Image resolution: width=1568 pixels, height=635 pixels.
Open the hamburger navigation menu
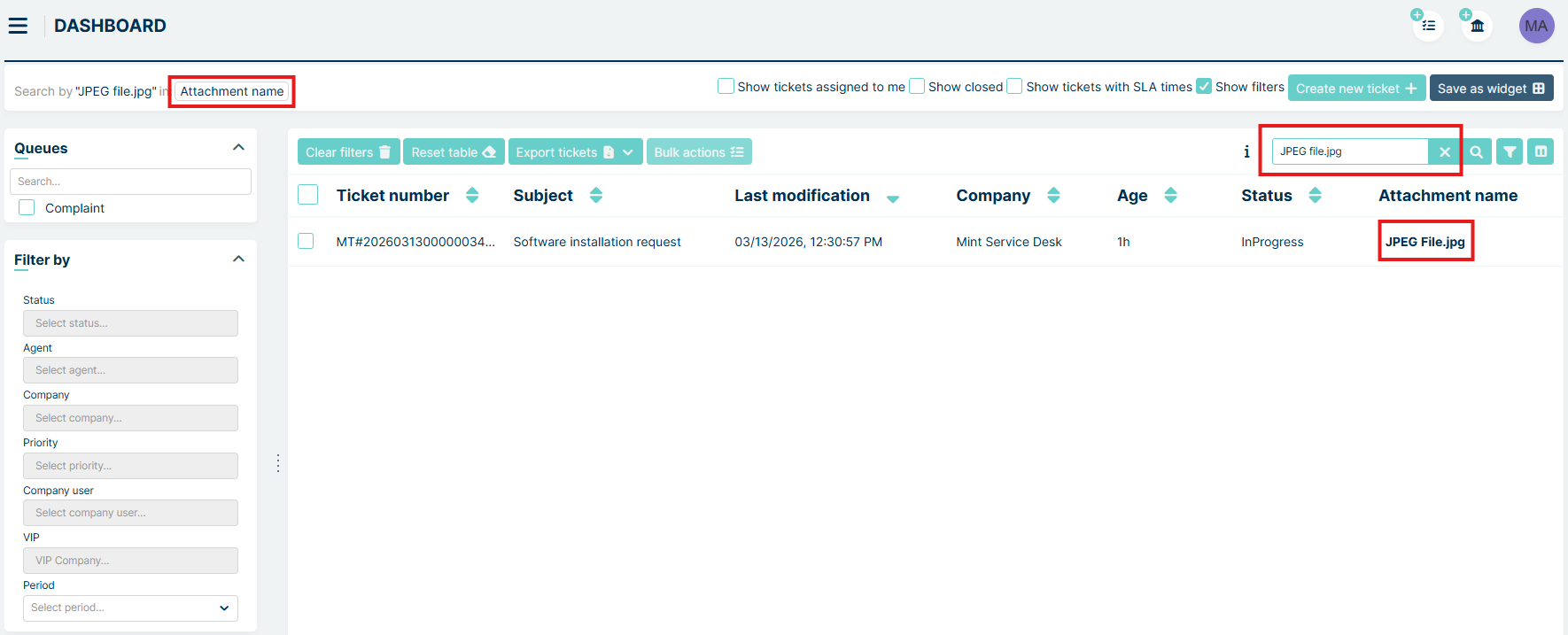18,26
